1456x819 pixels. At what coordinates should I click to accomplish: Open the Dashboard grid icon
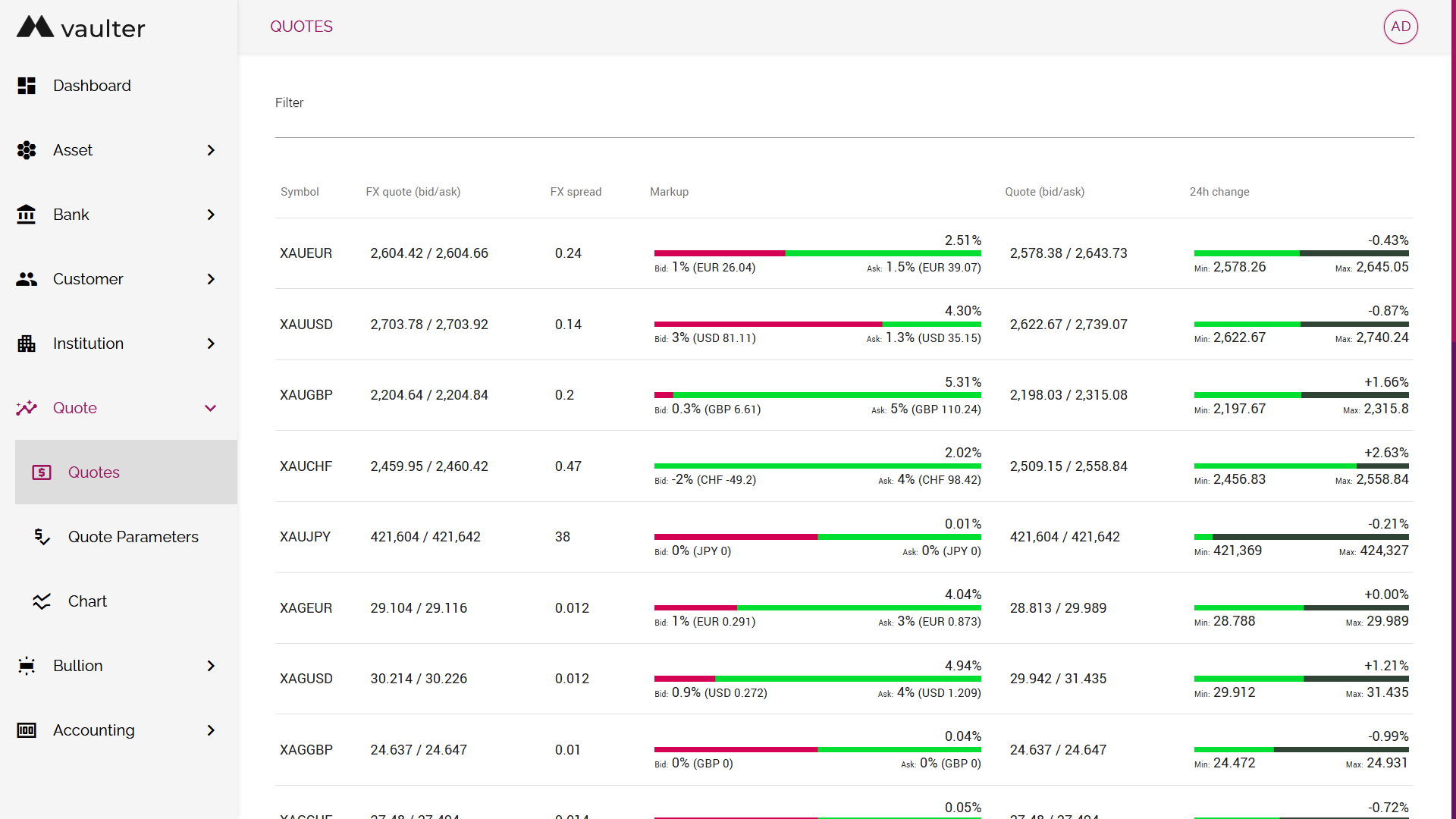(27, 86)
